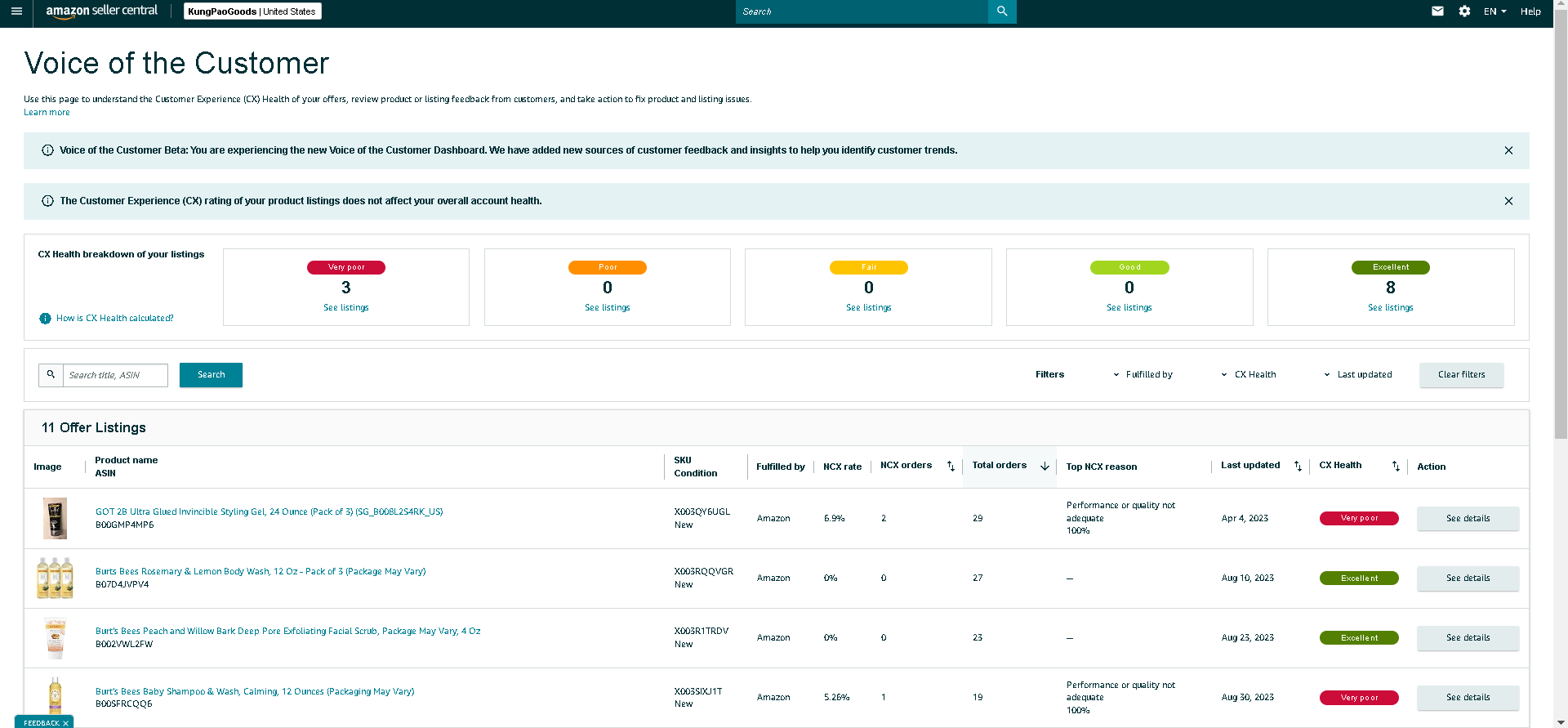Open GOT 2B Ultra Glued Styling Gel listing
1568x728 pixels.
point(269,512)
